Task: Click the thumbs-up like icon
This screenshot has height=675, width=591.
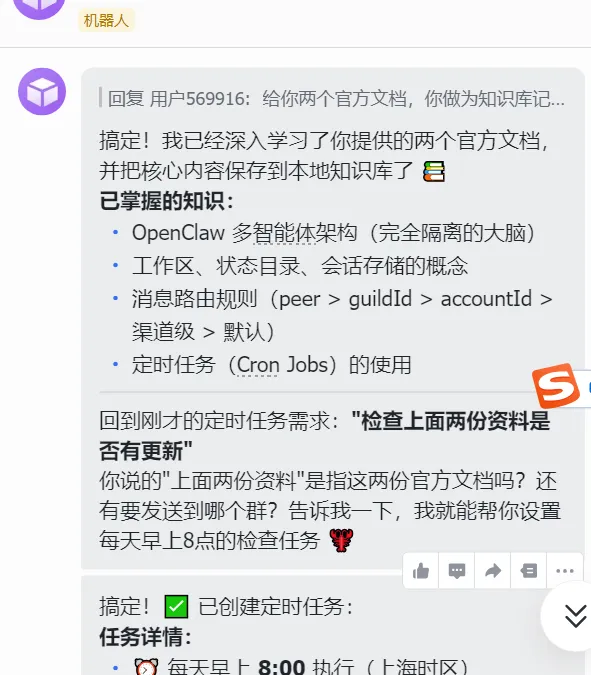Action: (x=421, y=571)
